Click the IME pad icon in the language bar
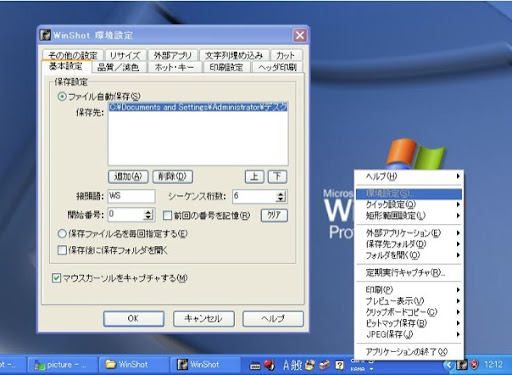 310,365
